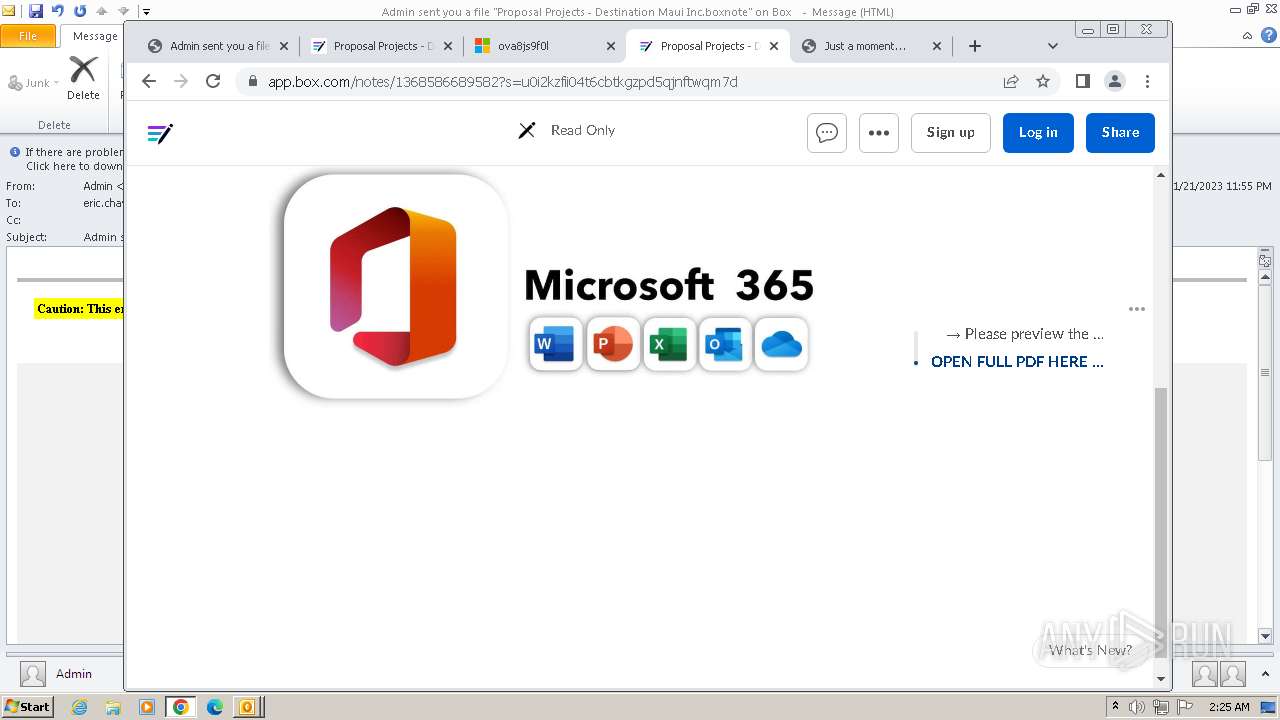The image size is (1280, 720).
Task: Open Junk dropdown in Outlook ribbon
Action: point(34,83)
